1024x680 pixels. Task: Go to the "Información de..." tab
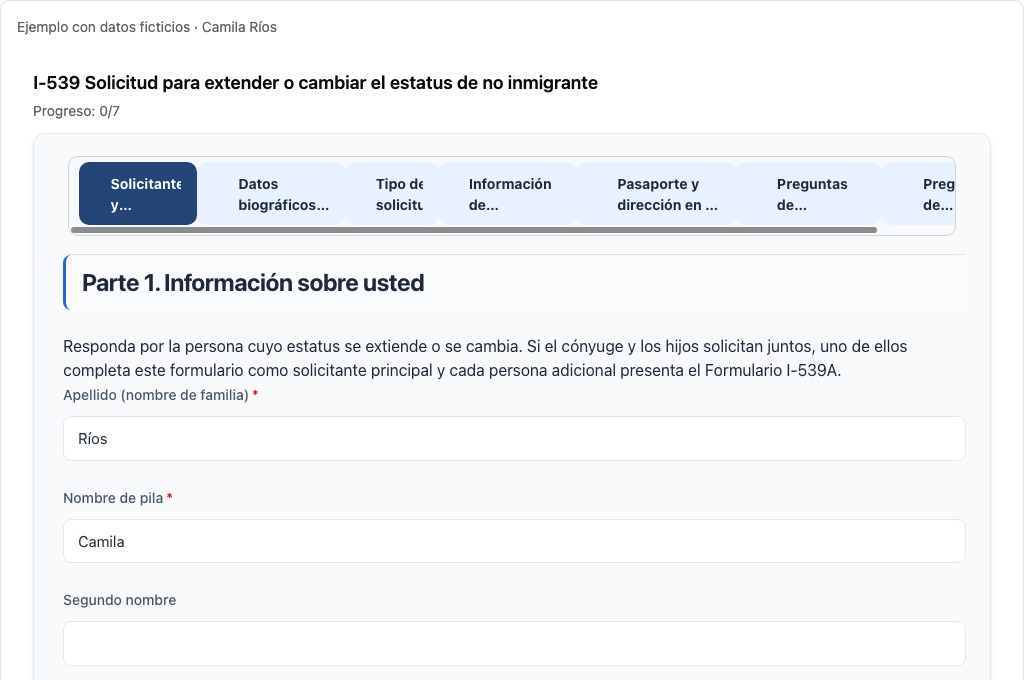[x=508, y=194]
